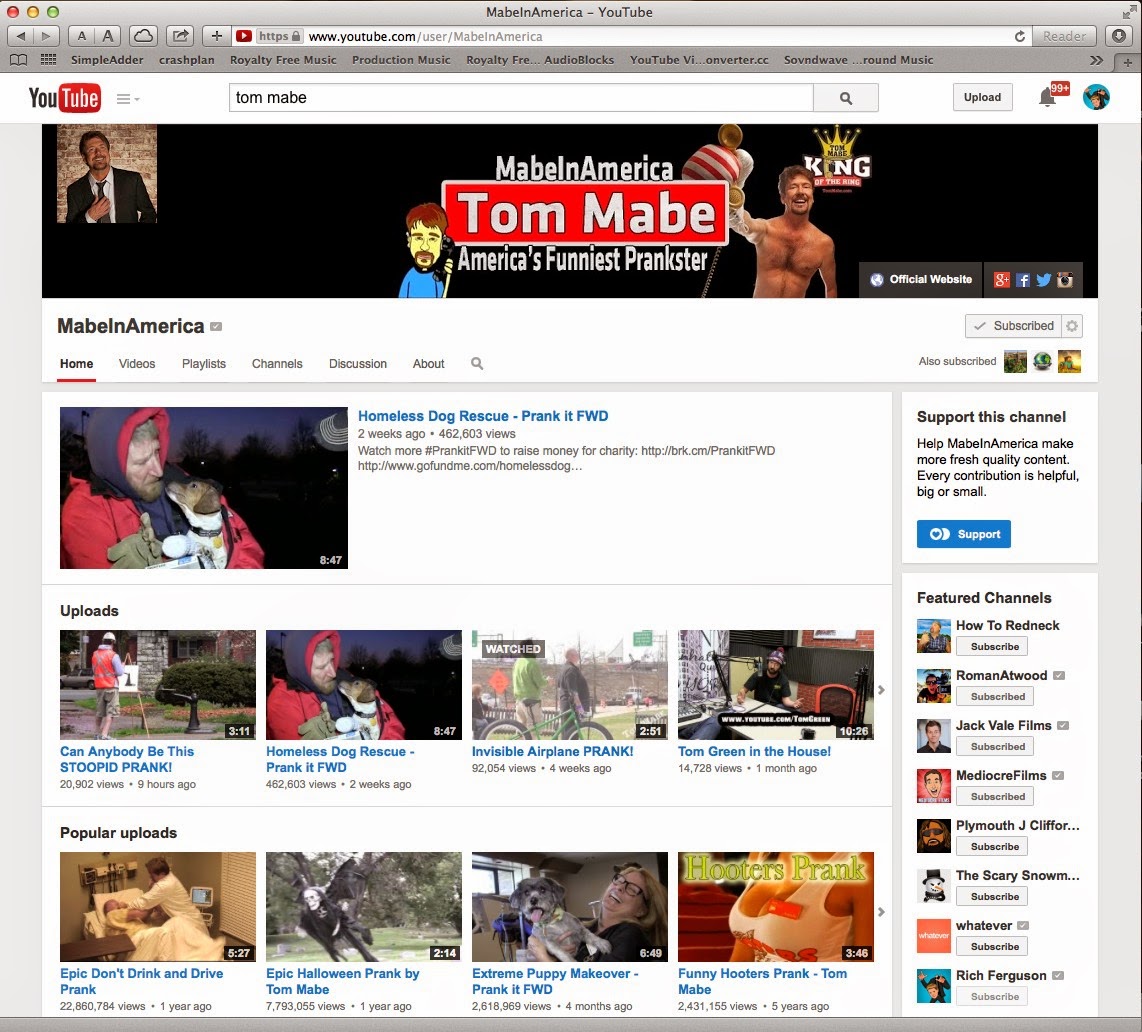This screenshot has height=1032, width=1142.
Task: Open Royalty Free Music bookmark
Action: [283, 60]
